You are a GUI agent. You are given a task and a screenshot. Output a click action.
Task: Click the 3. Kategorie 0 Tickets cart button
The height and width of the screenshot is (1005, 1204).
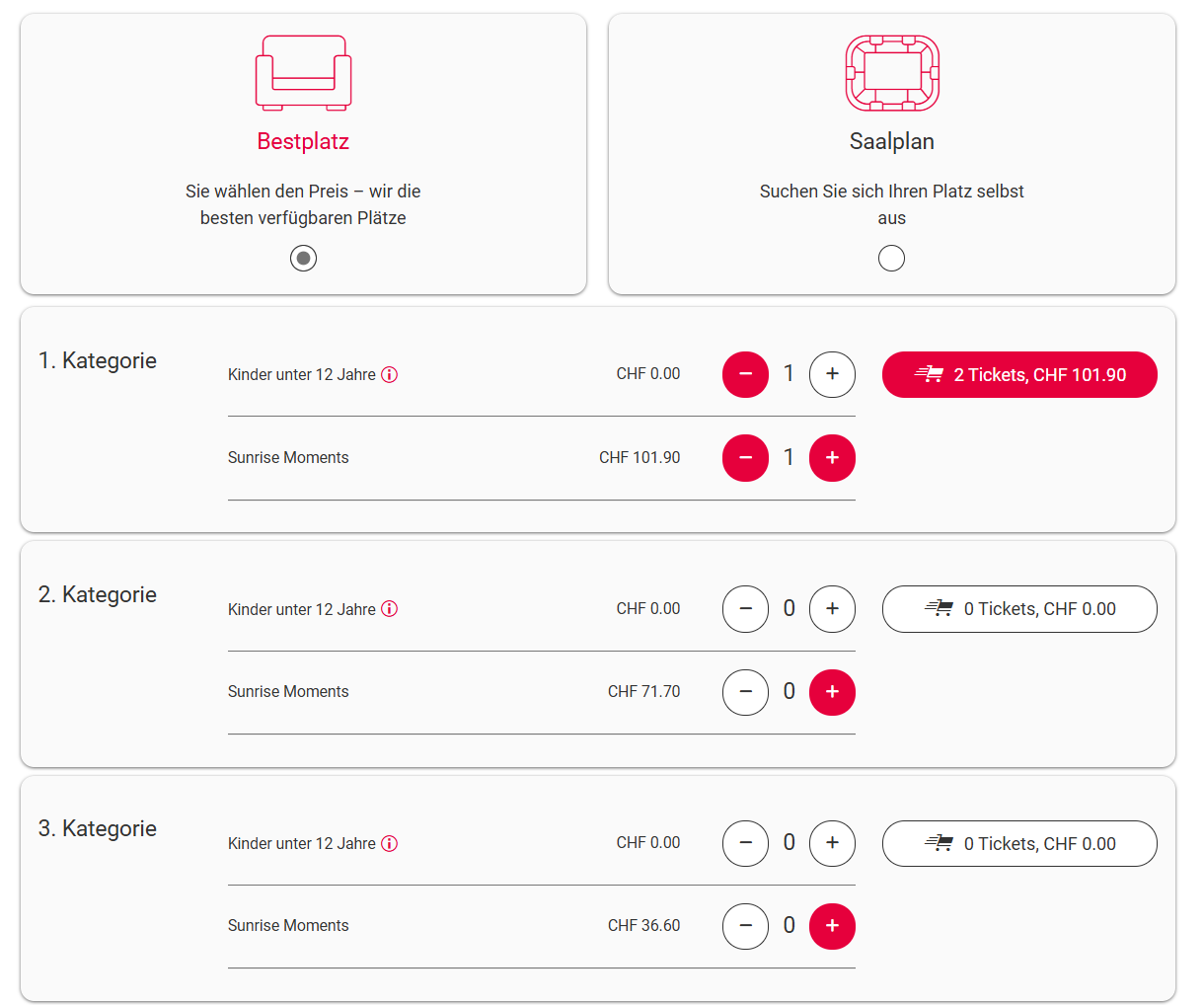(1019, 843)
